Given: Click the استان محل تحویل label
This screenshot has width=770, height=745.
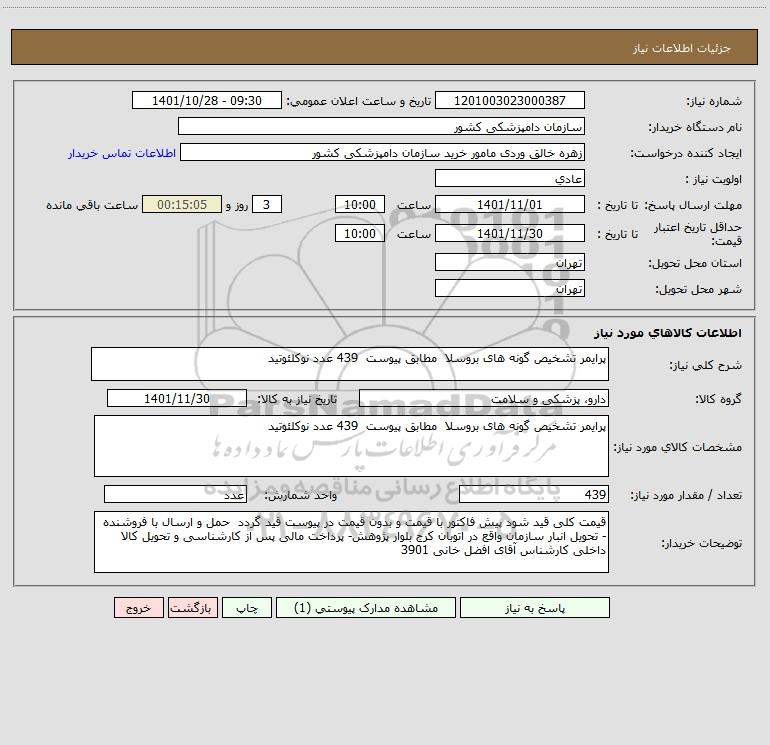Looking at the screenshot, I should [695, 264].
